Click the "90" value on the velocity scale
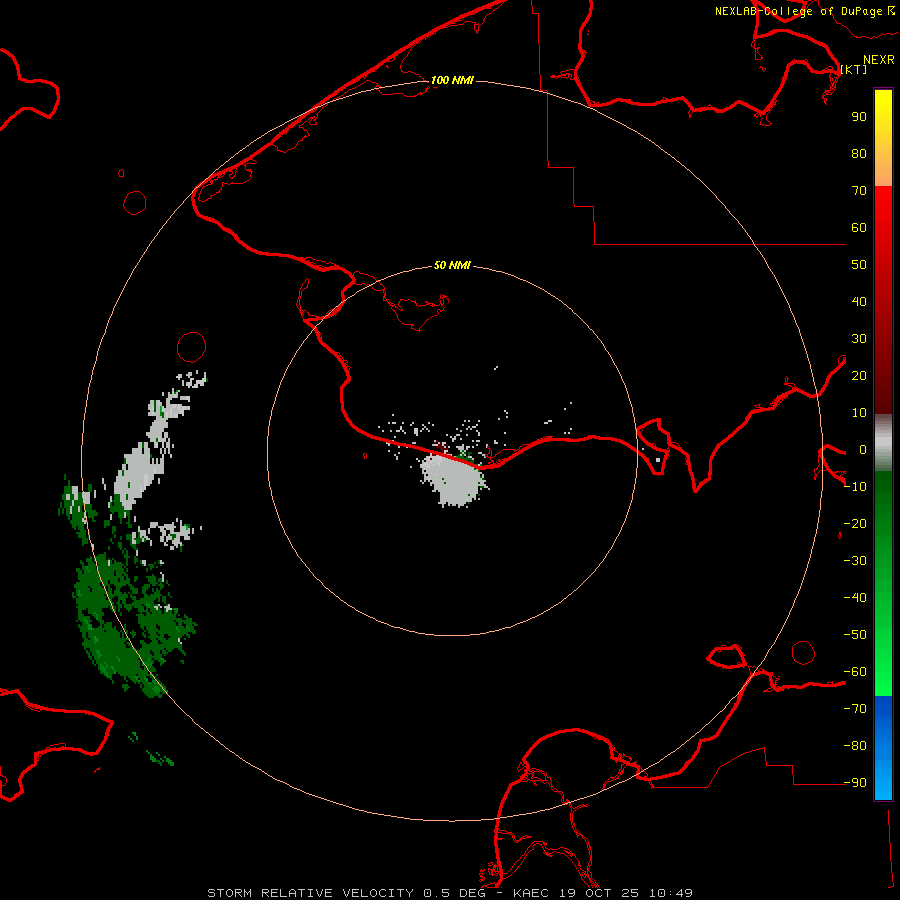The image size is (900, 900). click(x=859, y=117)
